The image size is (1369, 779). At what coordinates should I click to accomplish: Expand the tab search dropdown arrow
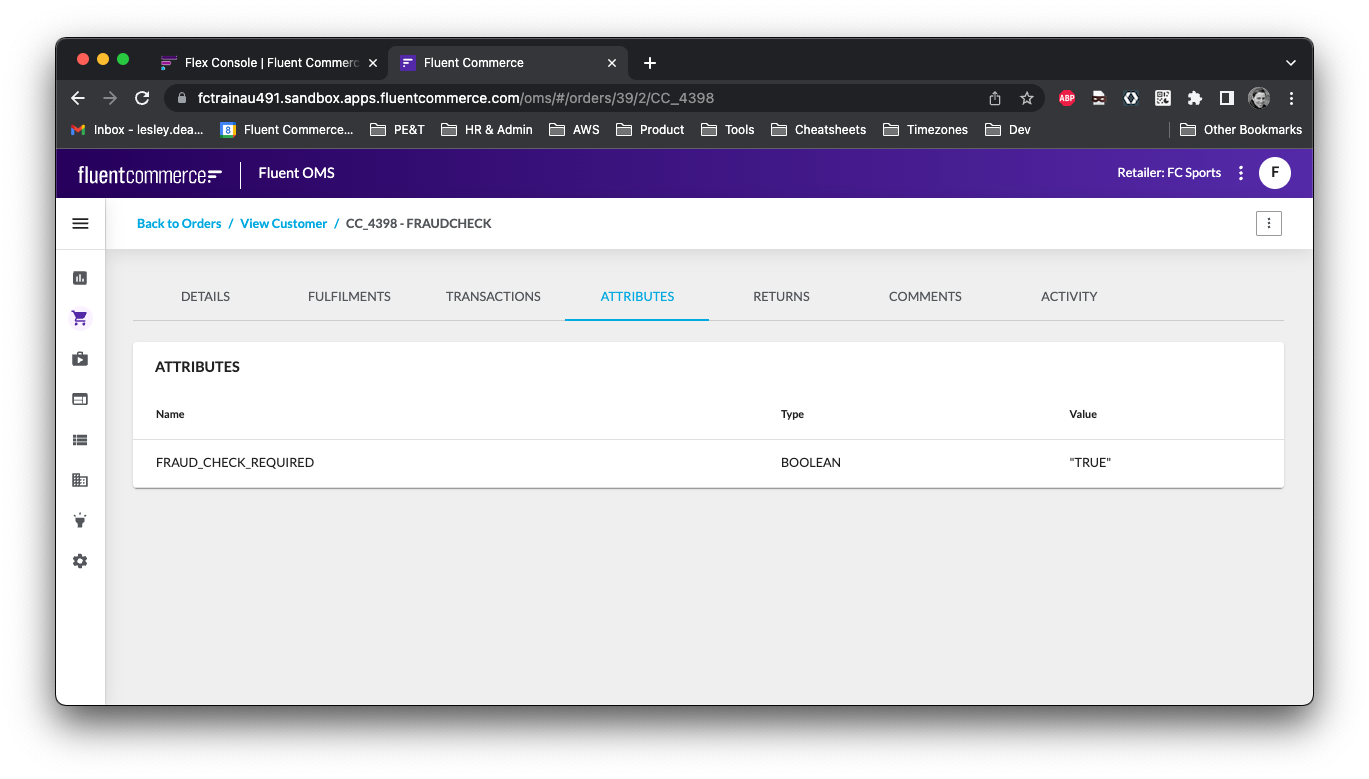pos(1291,63)
